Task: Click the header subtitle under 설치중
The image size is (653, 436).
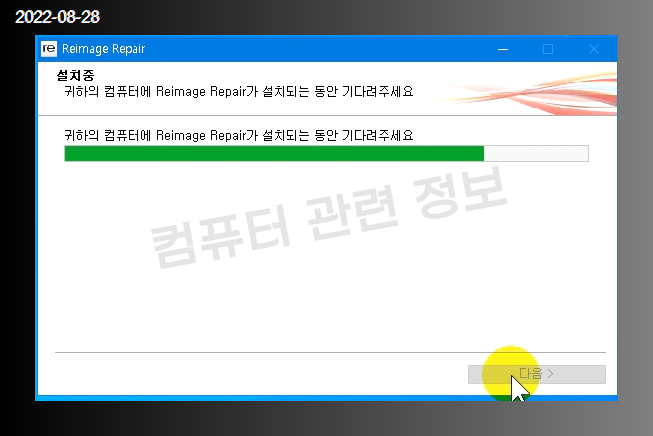Action: 239,91
